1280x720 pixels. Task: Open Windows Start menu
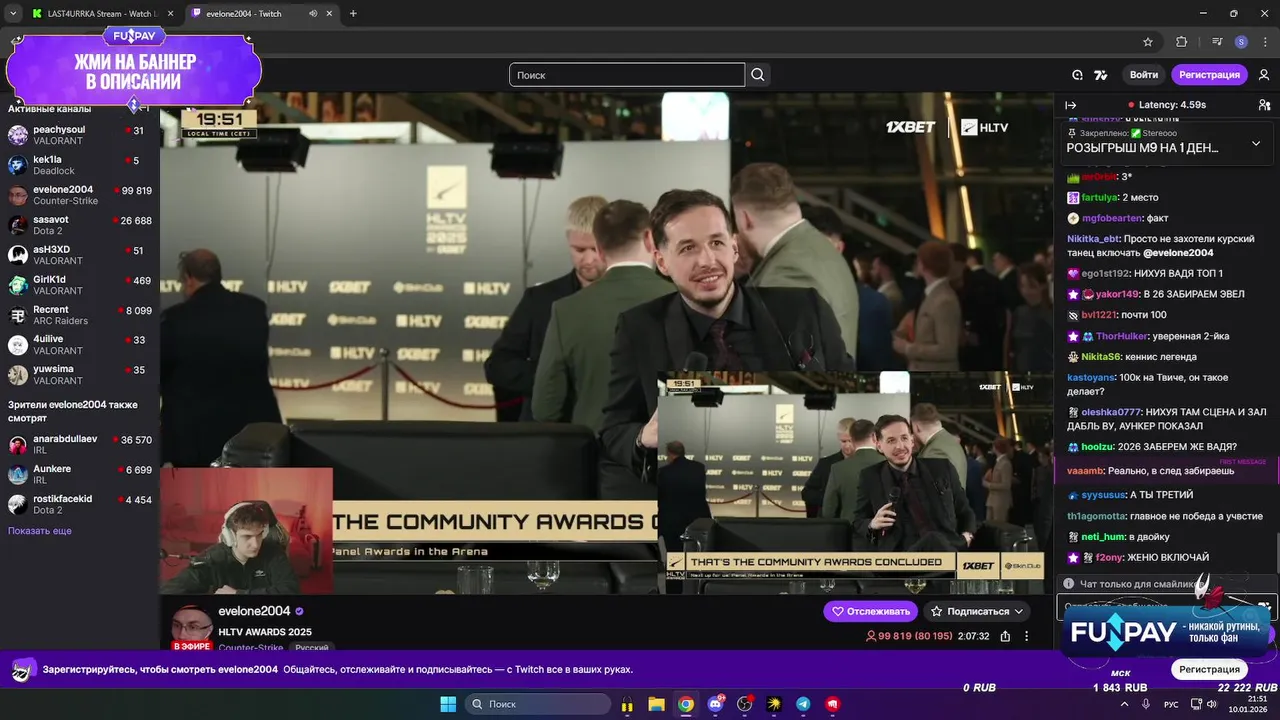click(x=447, y=704)
